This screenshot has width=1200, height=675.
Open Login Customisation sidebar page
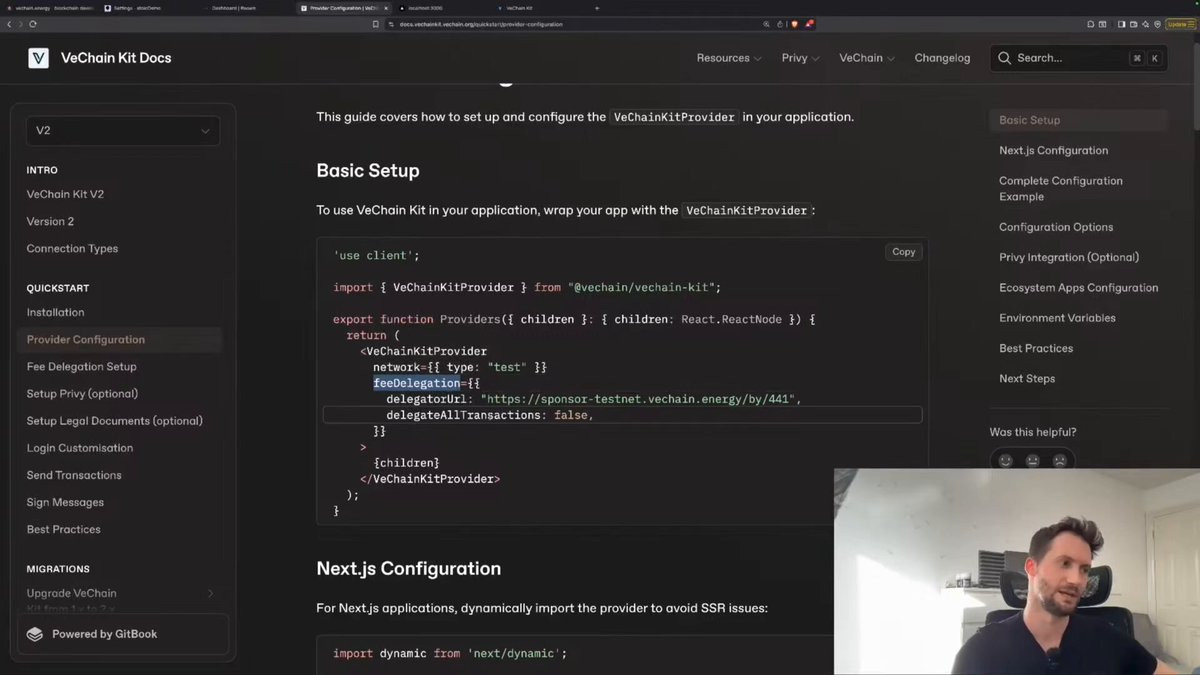(79, 448)
